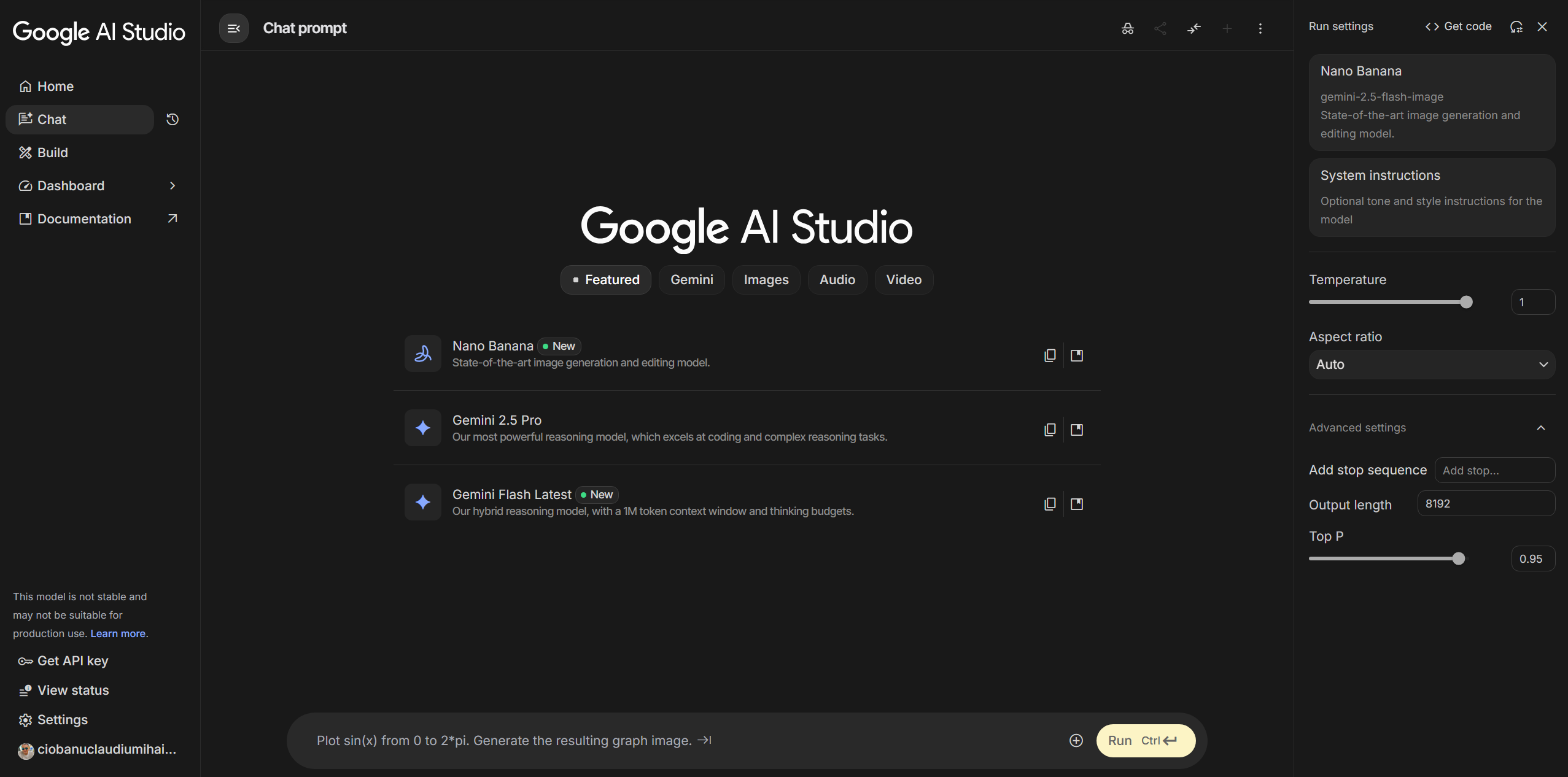Adjust the Temperature slider handle
This screenshot has width=1568, height=777.
[x=1466, y=302]
